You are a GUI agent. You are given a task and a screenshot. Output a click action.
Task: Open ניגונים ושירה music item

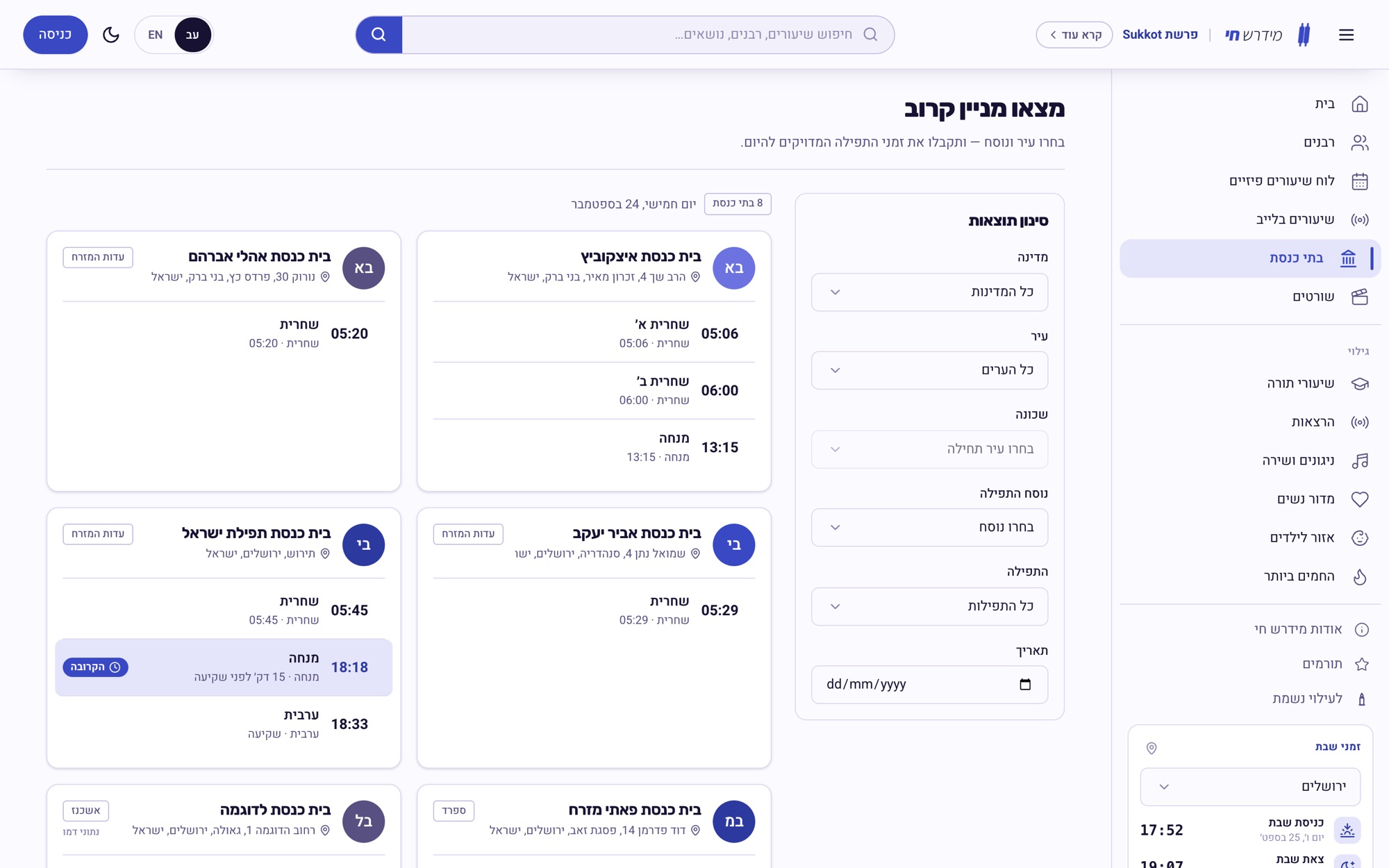tap(1250, 460)
